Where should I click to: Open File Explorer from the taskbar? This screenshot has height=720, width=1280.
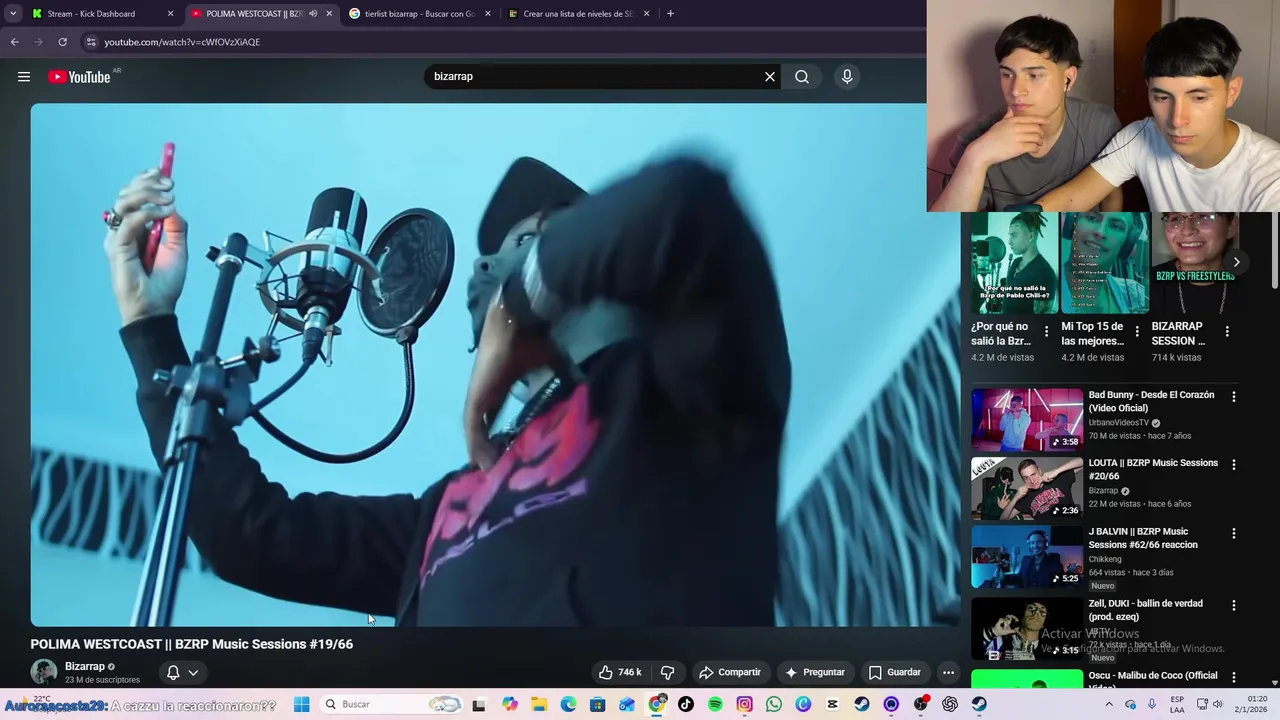click(x=539, y=704)
